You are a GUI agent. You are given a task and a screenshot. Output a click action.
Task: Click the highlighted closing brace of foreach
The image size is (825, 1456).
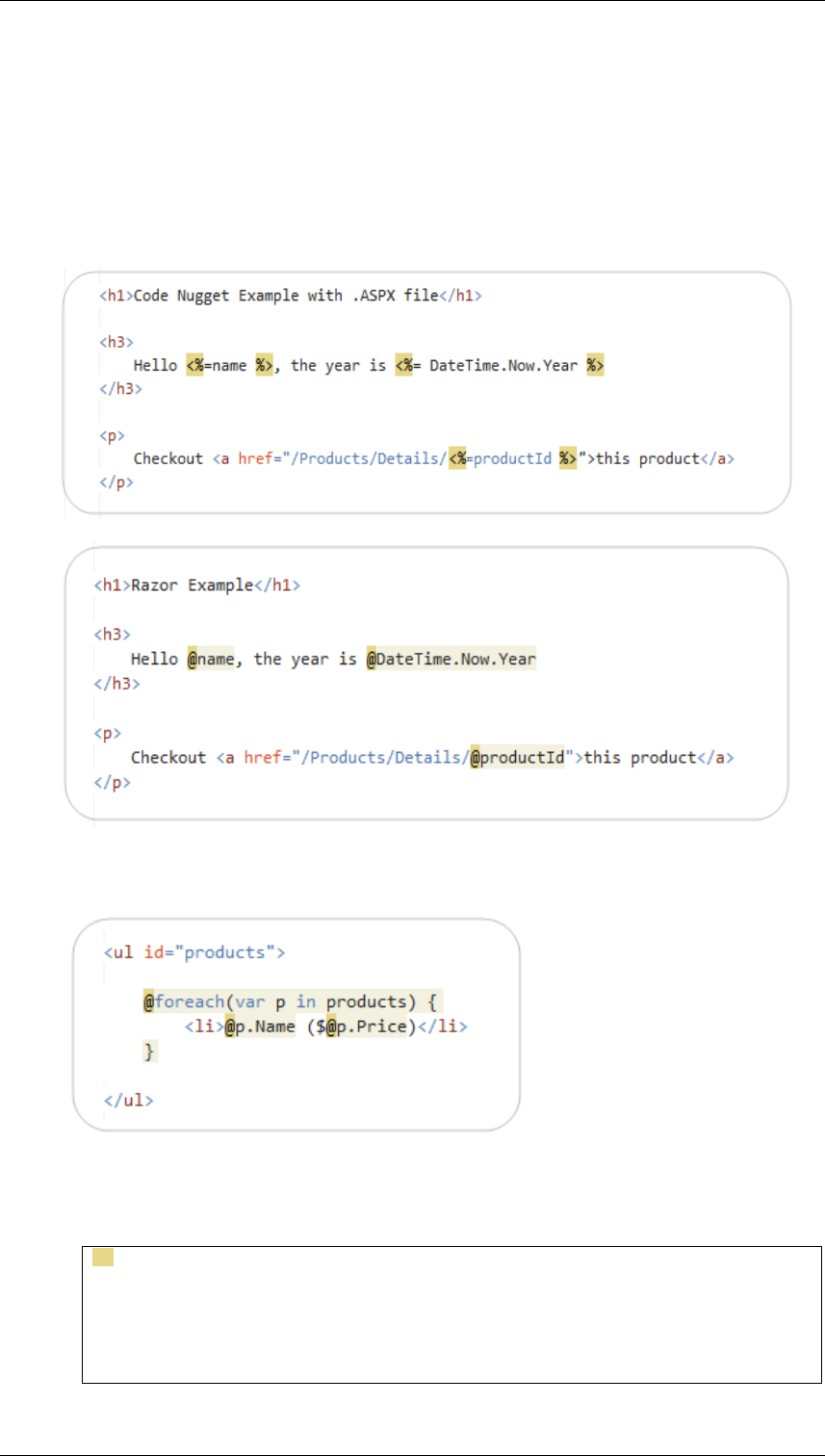click(x=149, y=1053)
